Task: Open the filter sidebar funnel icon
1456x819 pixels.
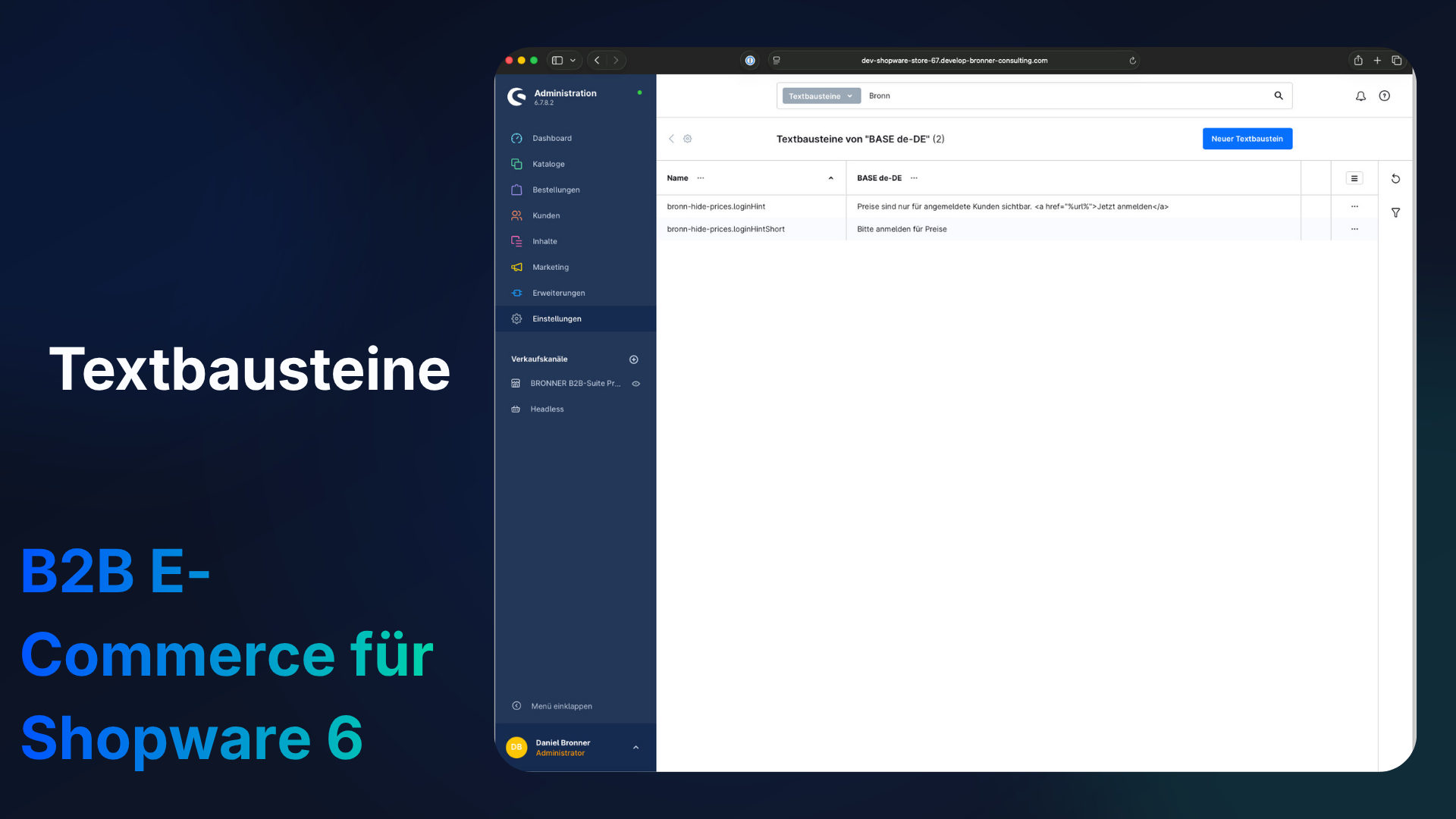Action: click(1395, 213)
